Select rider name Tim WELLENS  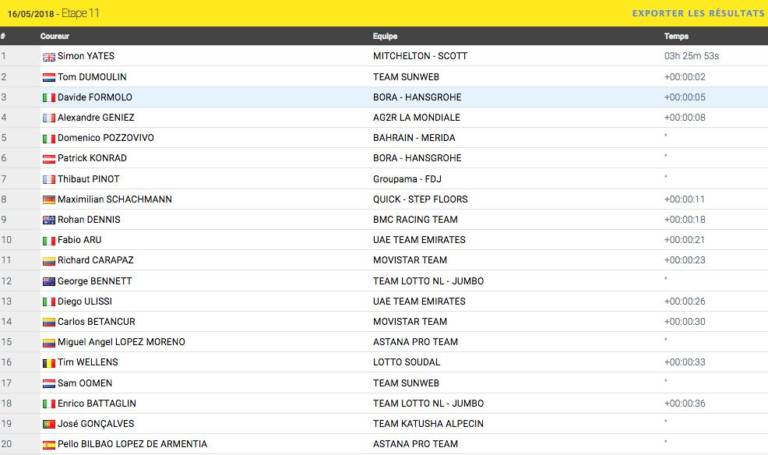coord(88,362)
